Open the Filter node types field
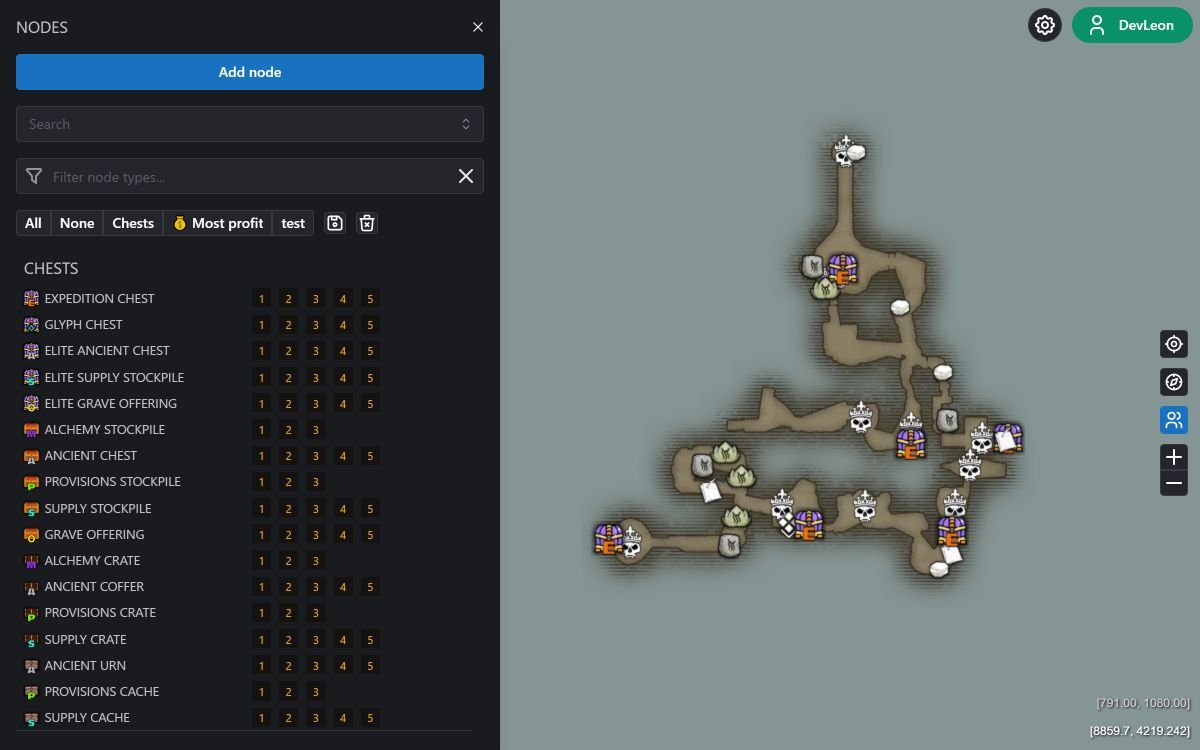 pyautogui.click(x=250, y=176)
